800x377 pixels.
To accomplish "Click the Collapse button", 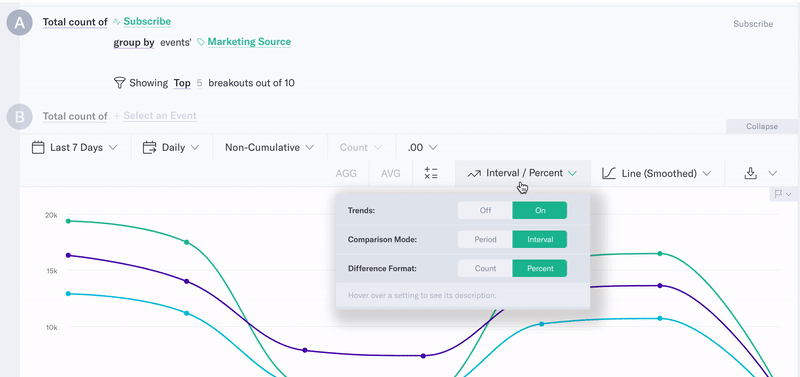I will [x=762, y=127].
